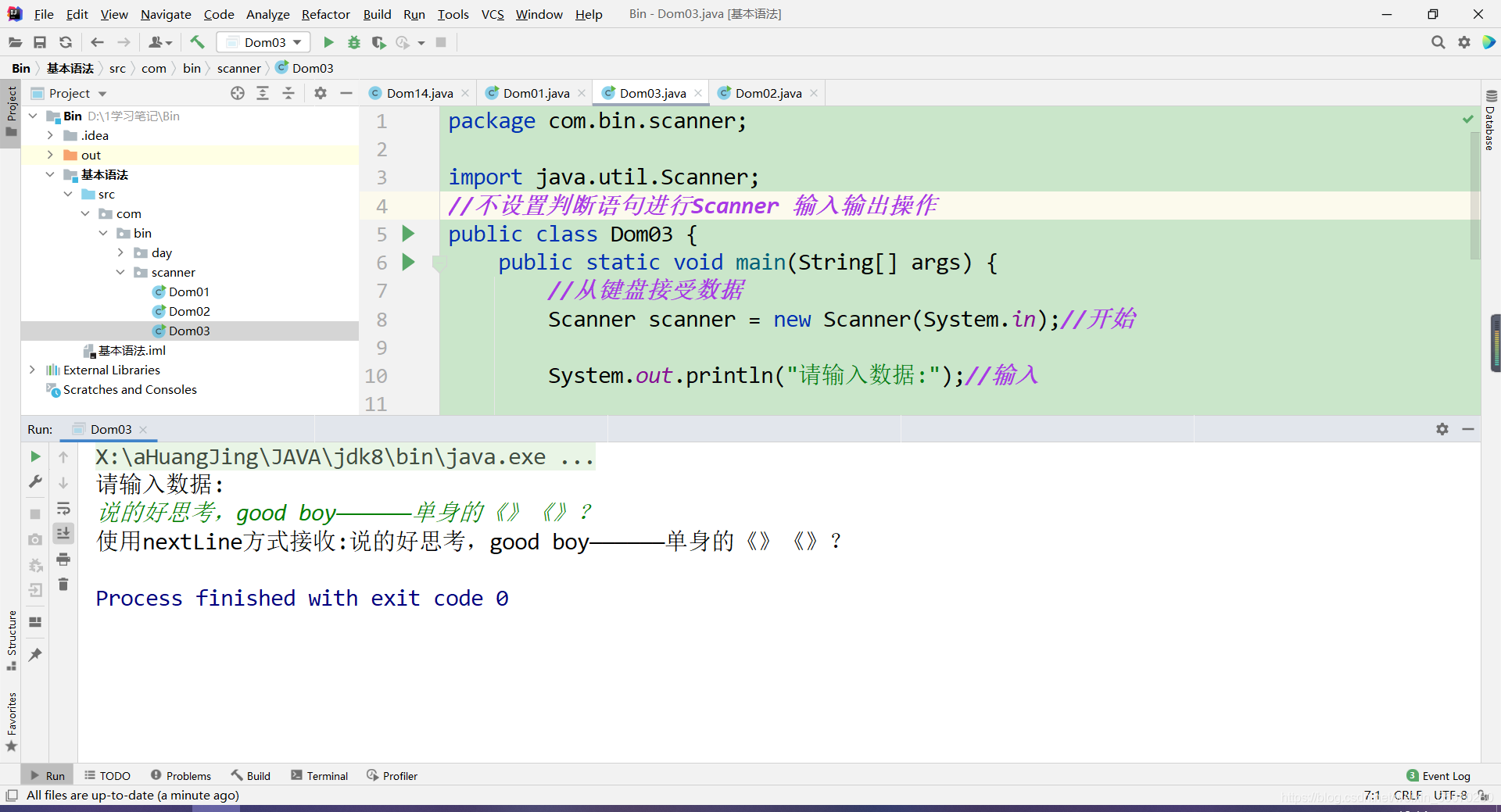Open the VCS menu
The image size is (1501, 812).
click(493, 14)
